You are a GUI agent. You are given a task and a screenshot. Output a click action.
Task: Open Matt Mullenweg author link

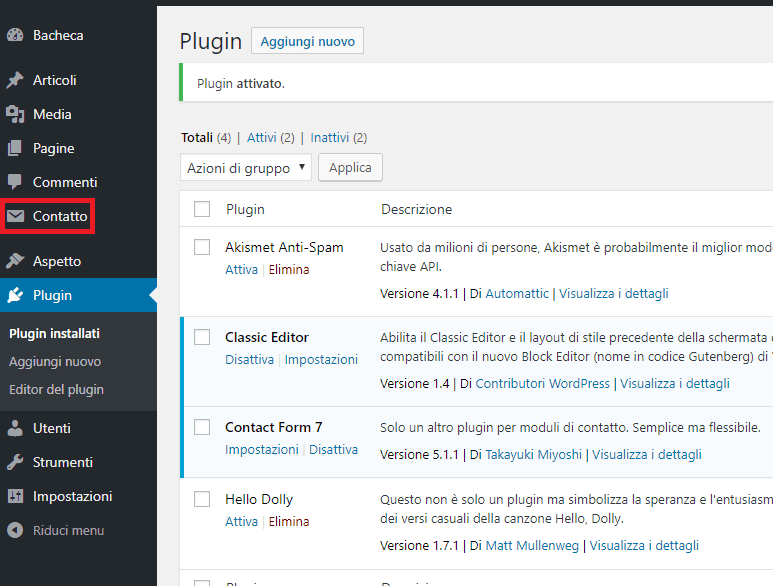coord(532,546)
